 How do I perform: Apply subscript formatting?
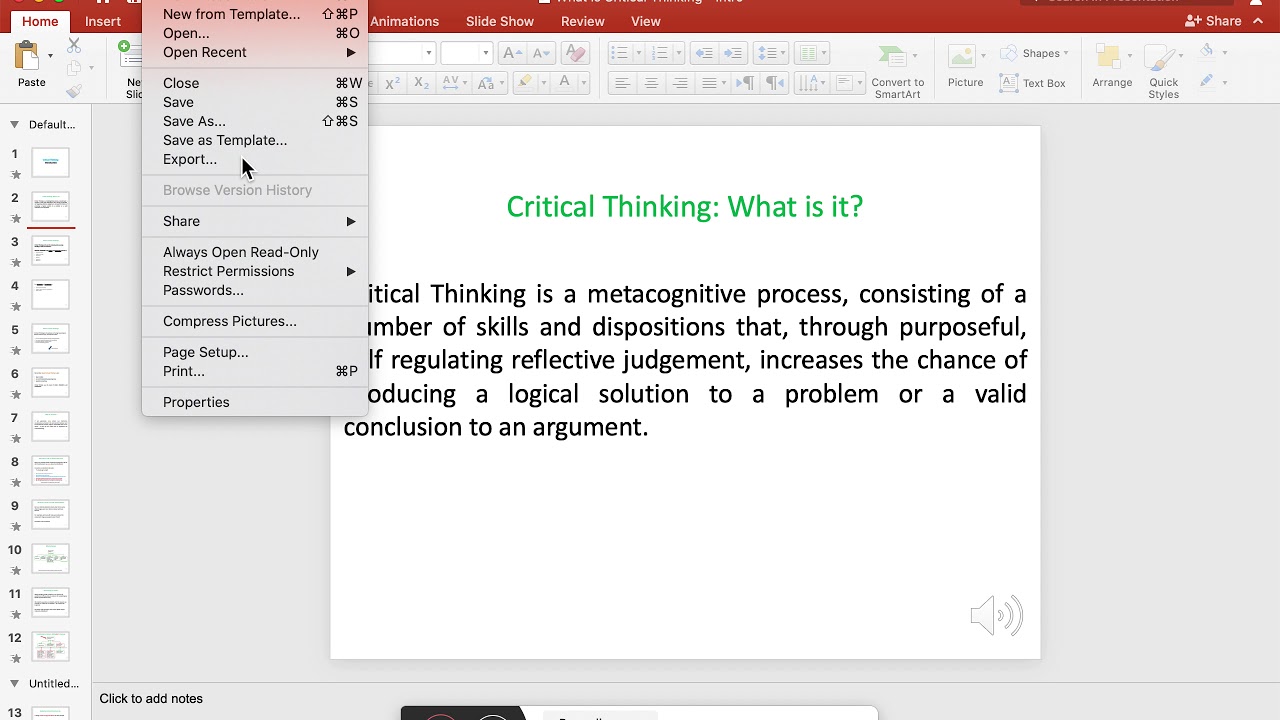pyautogui.click(x=421, y=83)
